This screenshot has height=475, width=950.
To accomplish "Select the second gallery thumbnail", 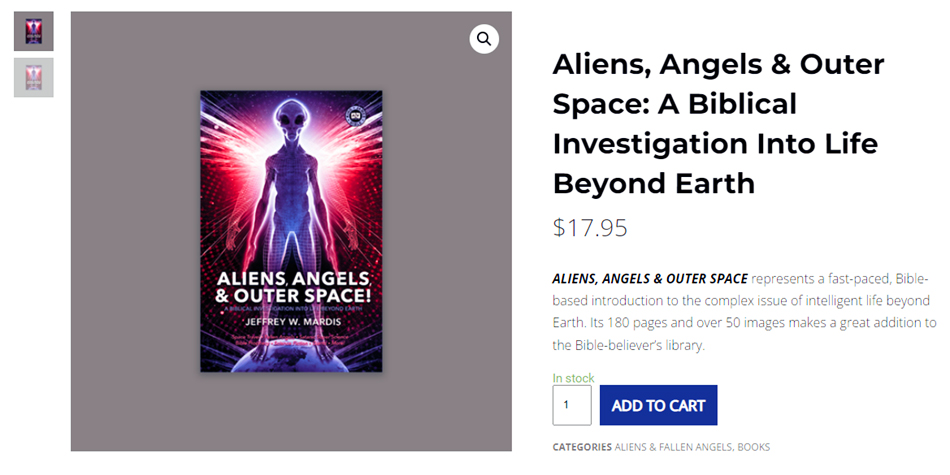I will tap(33, 77).
